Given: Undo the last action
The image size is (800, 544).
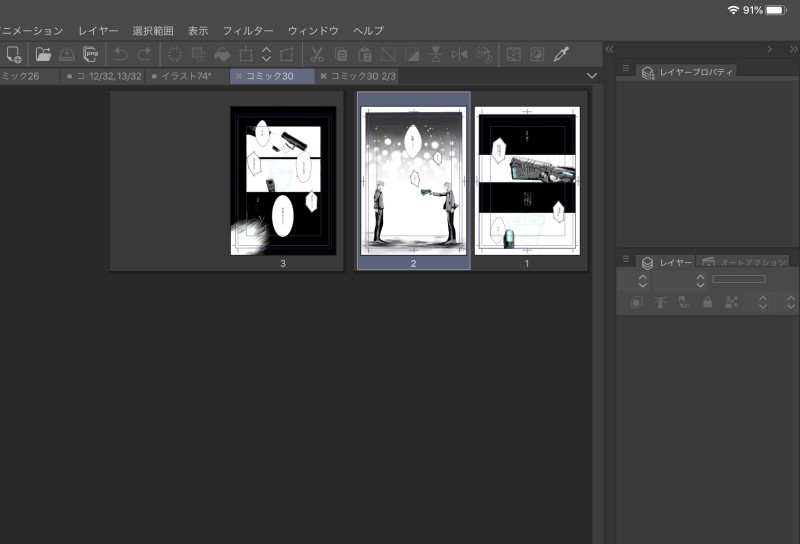Looking at the screenshot, I should (120, 54).
